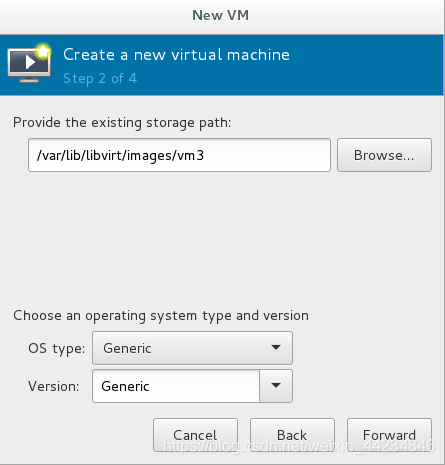Click 'Create a new virtual machine' heading

pyautogui.click(x=176, y=54)
